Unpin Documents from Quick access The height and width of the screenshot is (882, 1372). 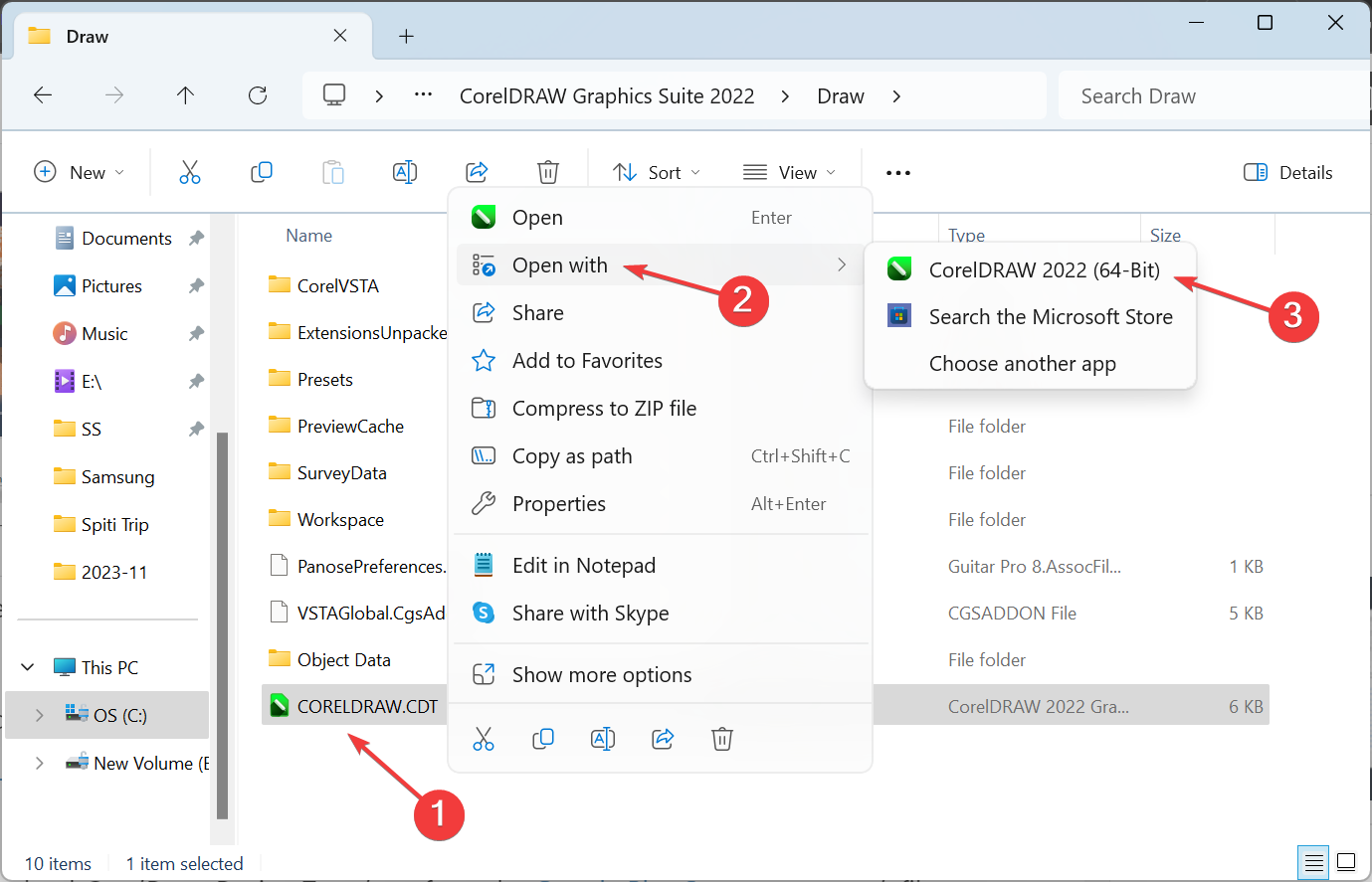(x=196, y=239)
